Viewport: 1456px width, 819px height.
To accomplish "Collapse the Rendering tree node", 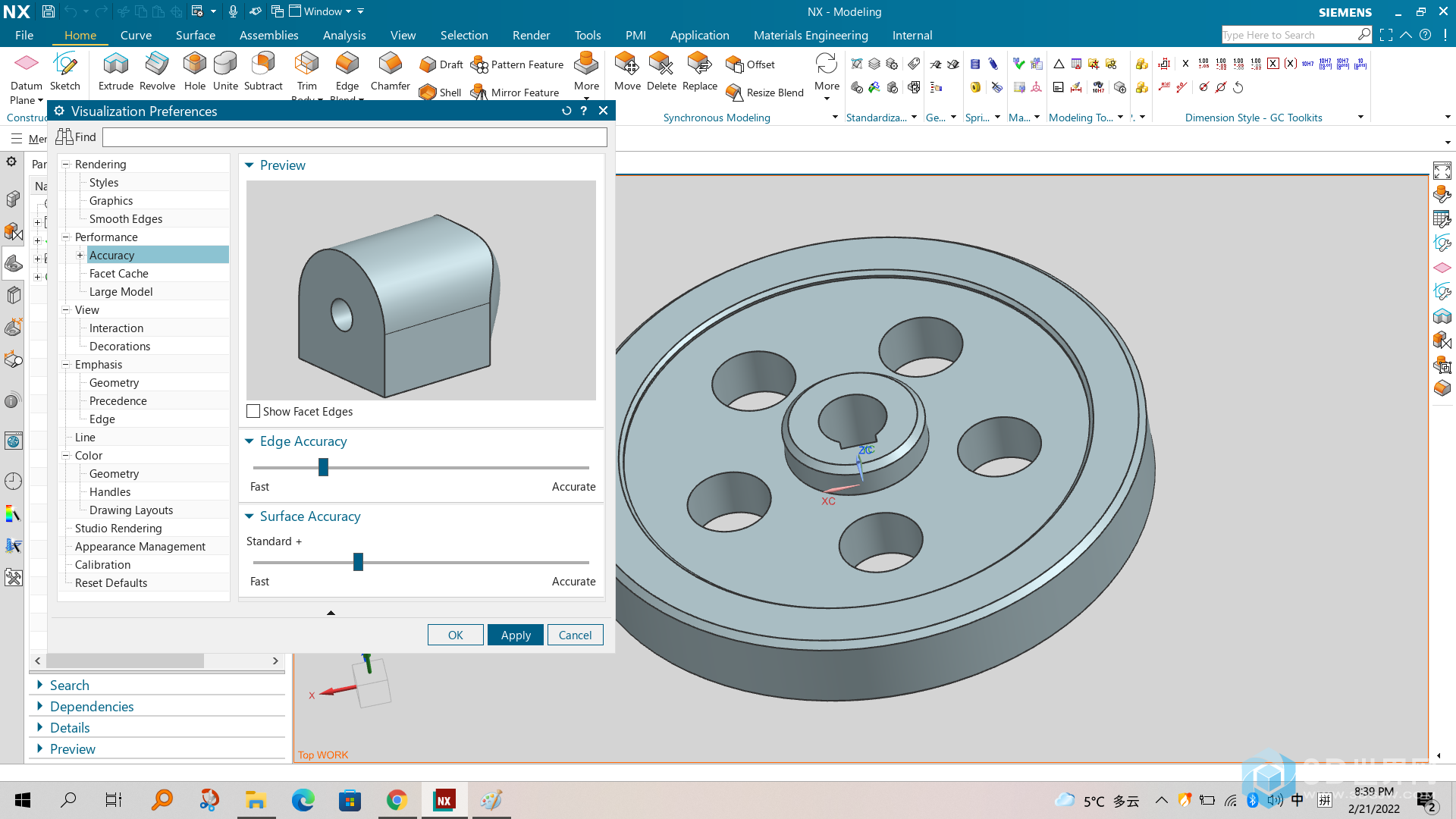I will click(x=66, y=164).
